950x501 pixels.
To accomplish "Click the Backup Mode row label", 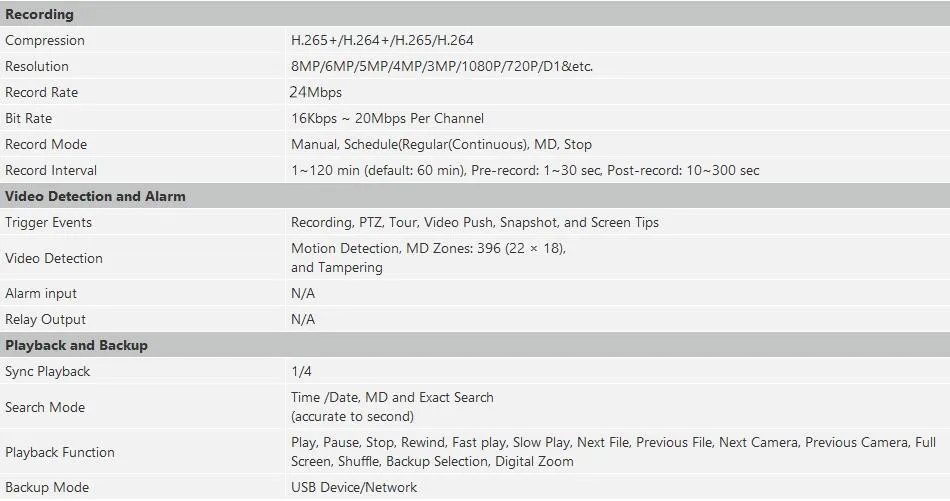I will pos(47,488).
